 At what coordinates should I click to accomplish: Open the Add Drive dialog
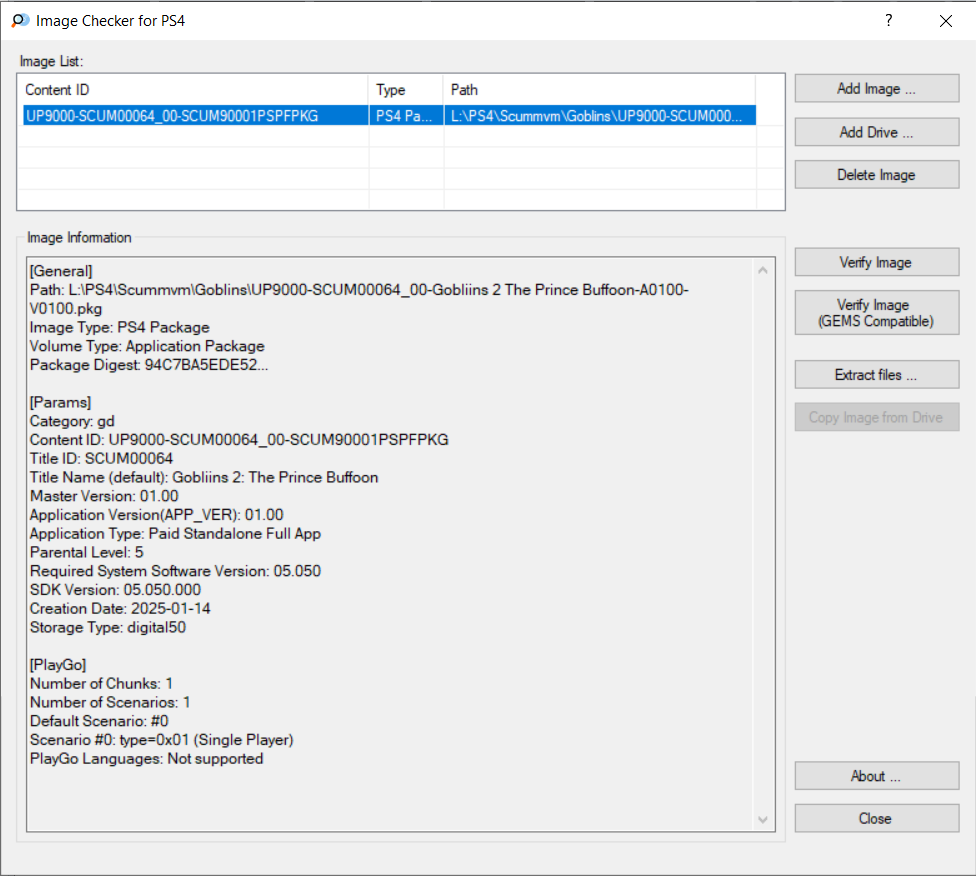(876, 132)
